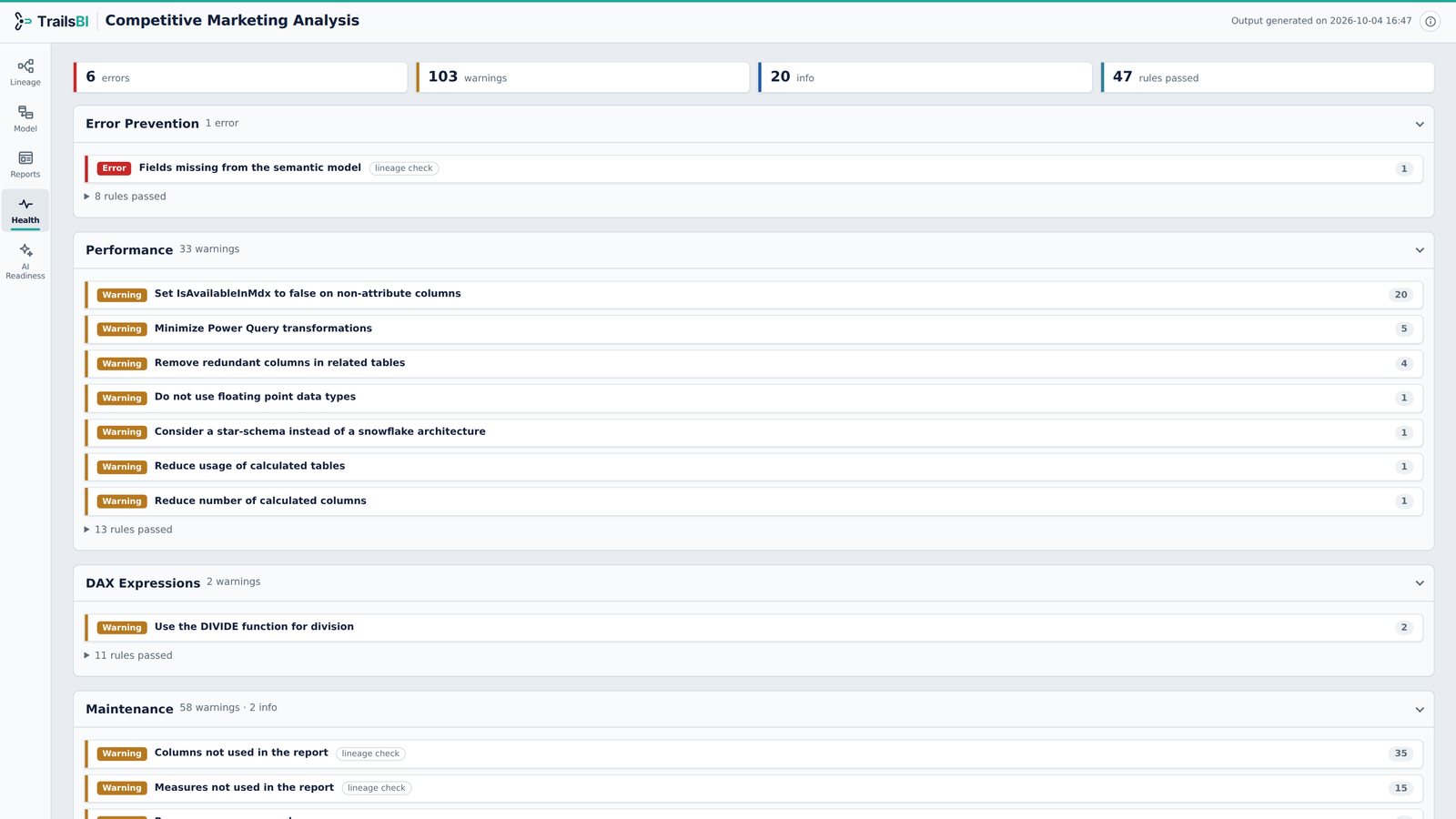Open 'Reduce usage of calculated tables' warning

tap(753, 467)
